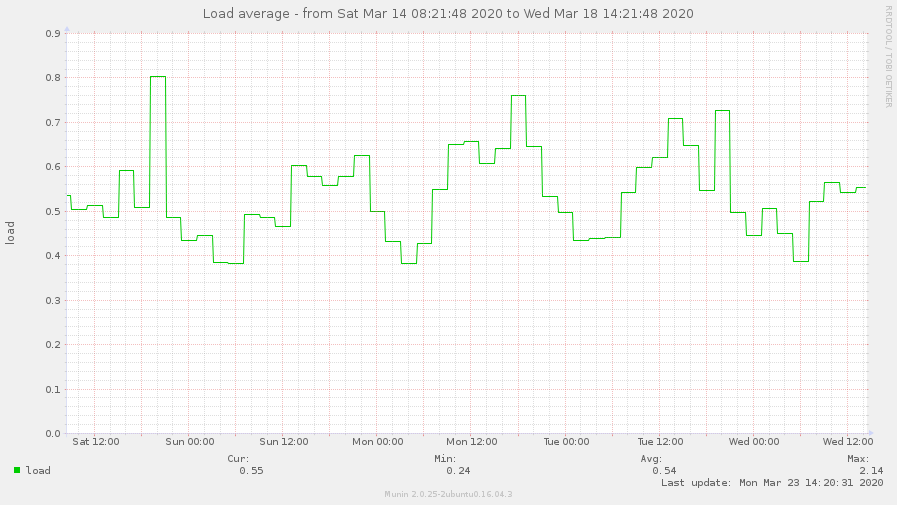Click the 'Sat 12:00' x-axis label

(96, 442)
